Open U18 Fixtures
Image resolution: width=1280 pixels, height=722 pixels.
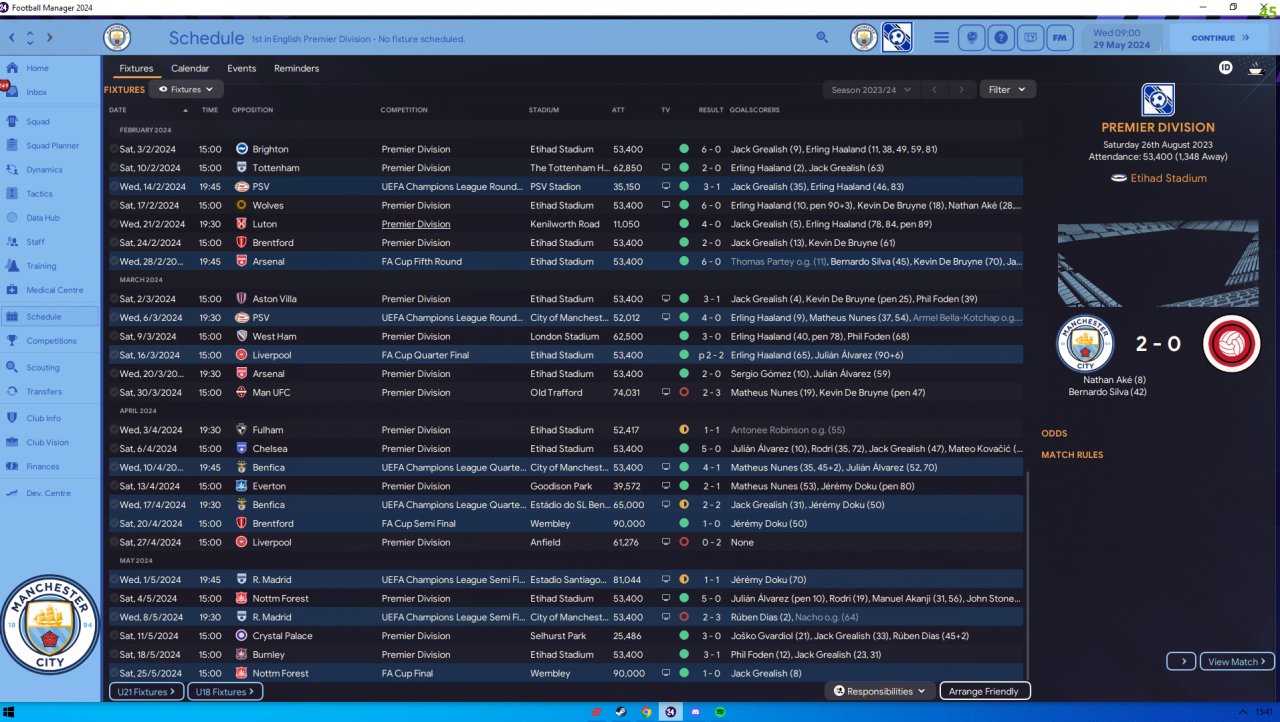(x=225, y=691)
